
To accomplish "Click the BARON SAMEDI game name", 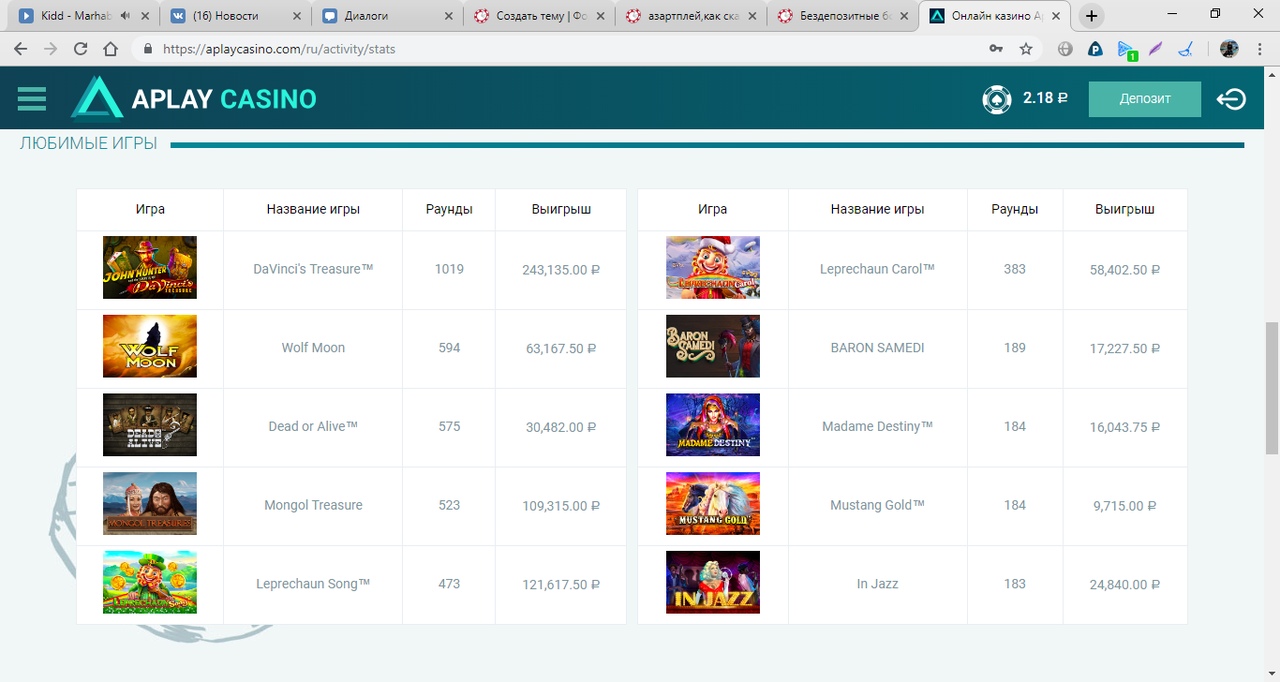I will 877,348.
